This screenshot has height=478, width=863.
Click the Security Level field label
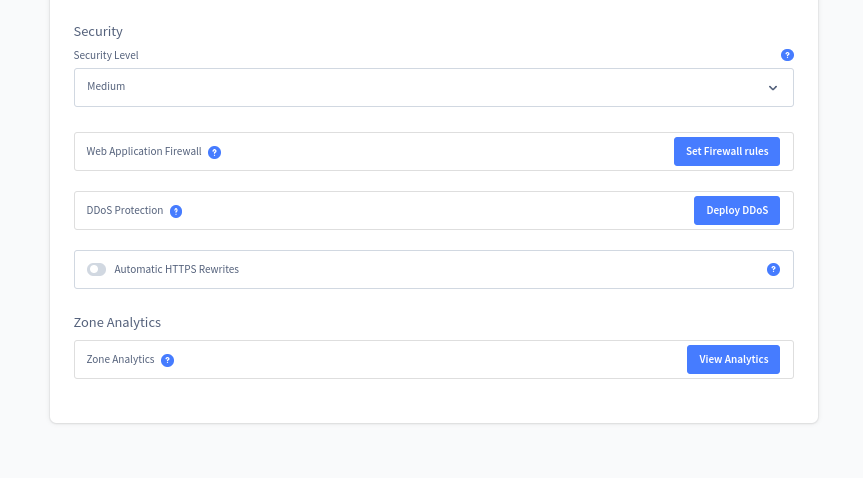click(106, 55)
